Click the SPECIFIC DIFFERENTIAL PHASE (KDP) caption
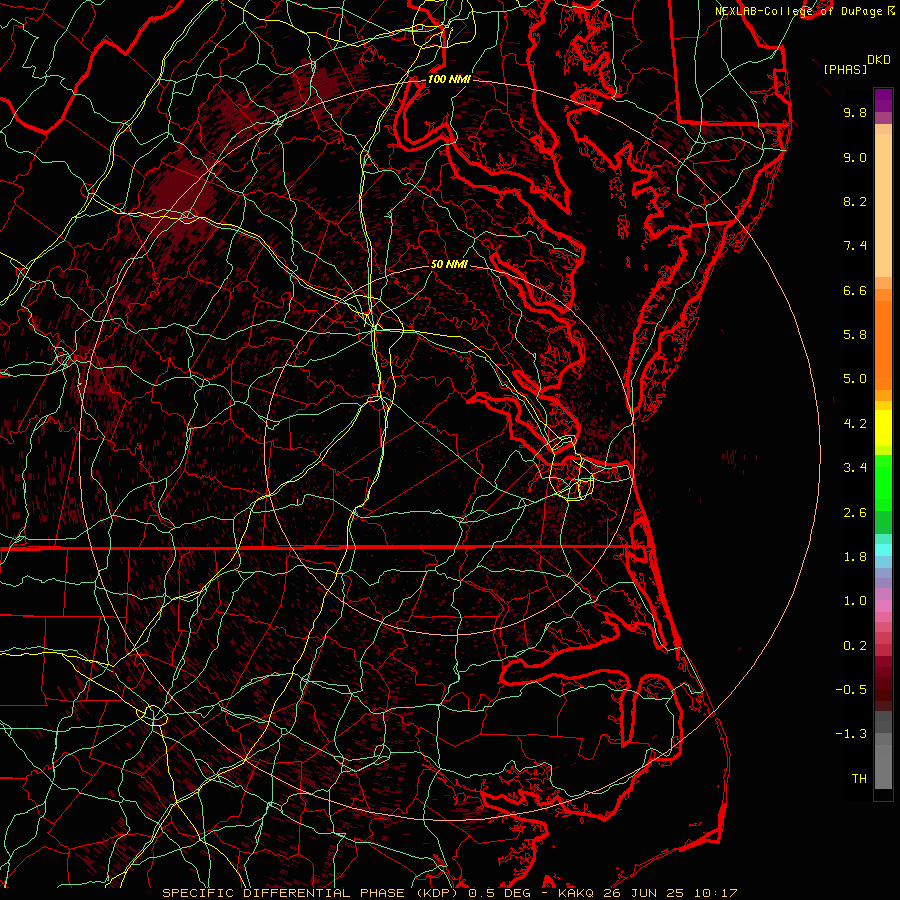 point(312,893)
